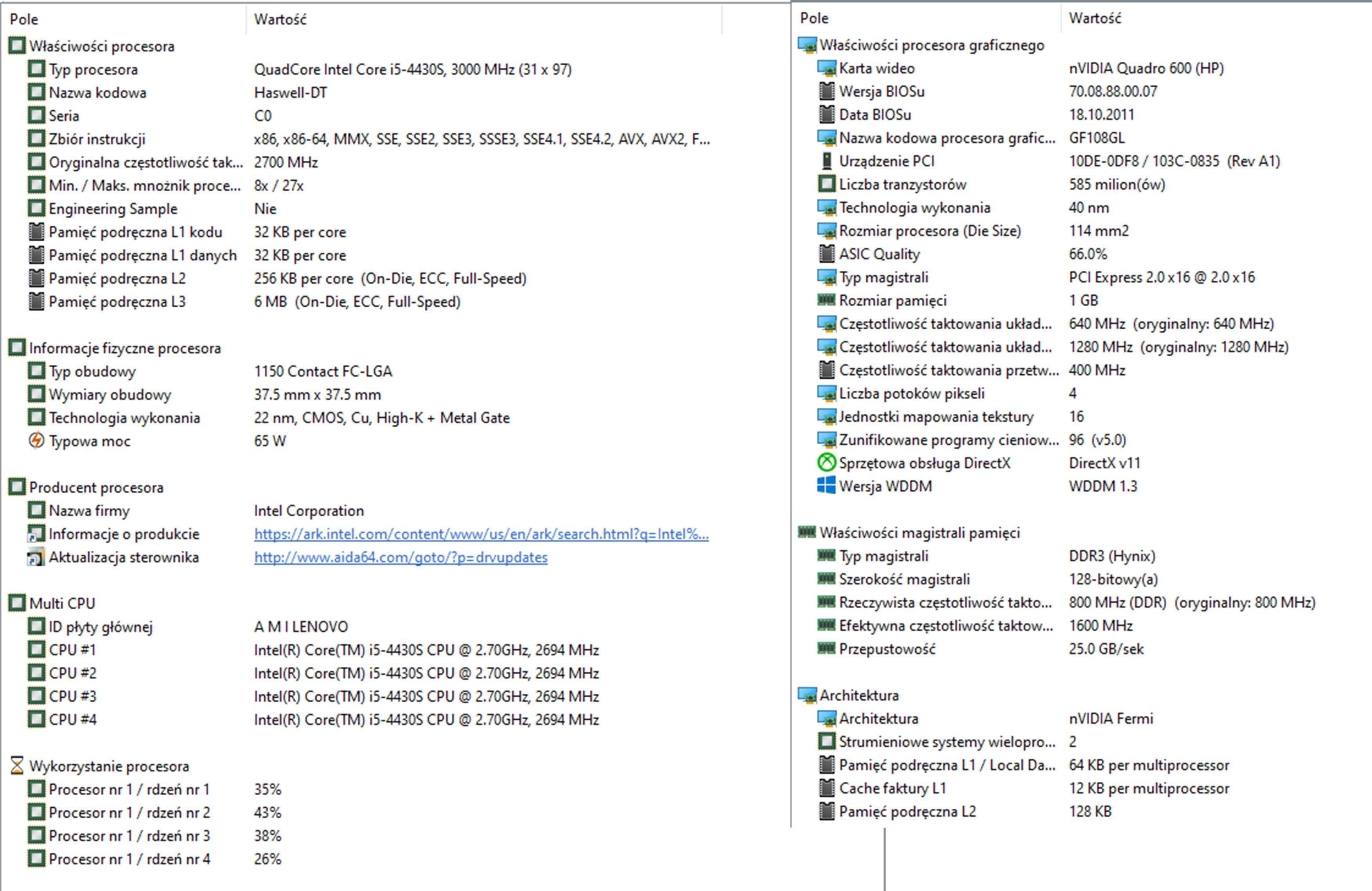This screenshot has width=1372, height=891.
Task: Select the memory chip icon for Pamięć podręczna L3
Action: pos(36,302)
